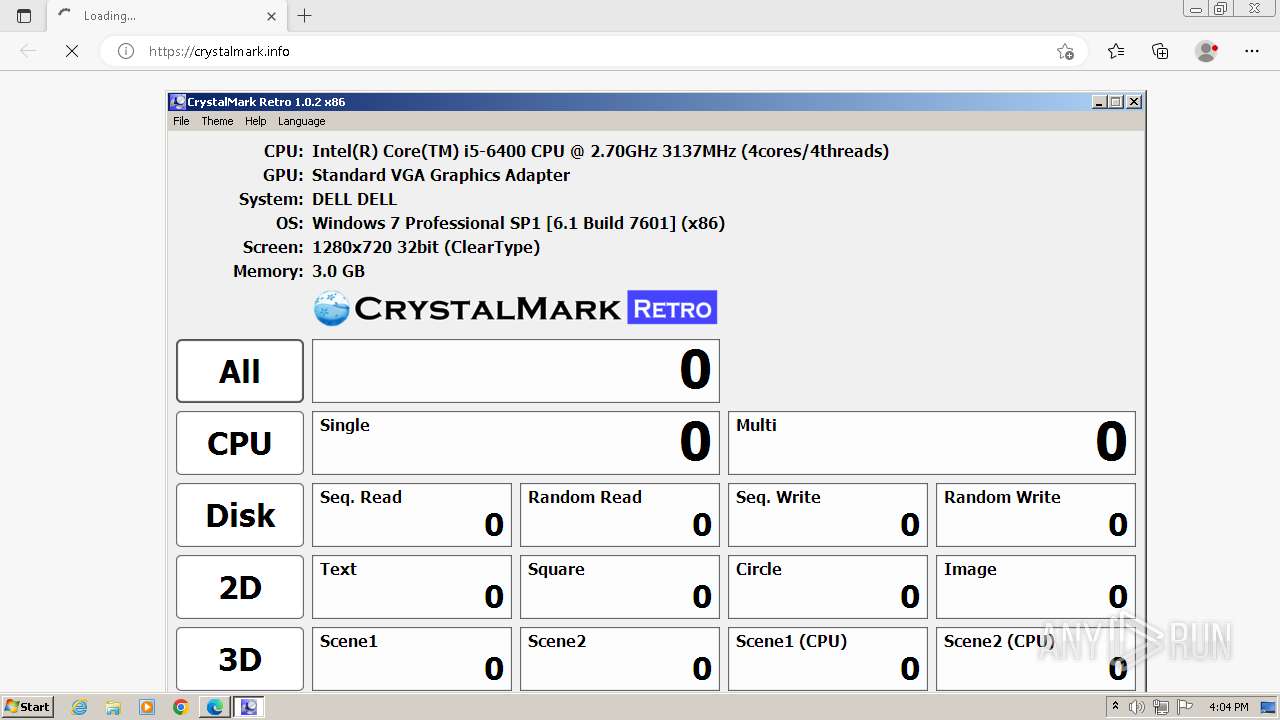Click the Memory value 3.0 GB
This screenshot has height=720, width=1280.
(x=338, y=271)
